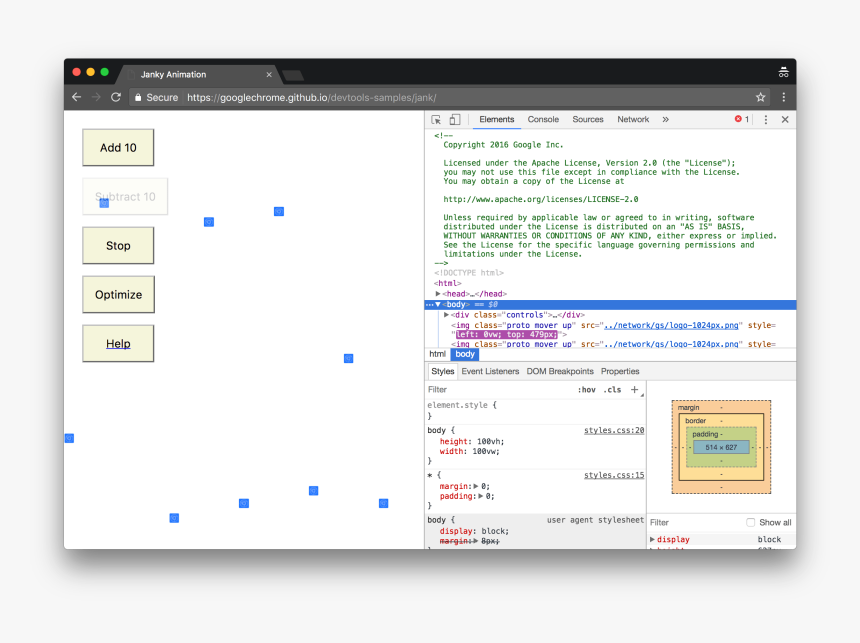Screen dimensions: 860x643
Task: Toggle the device toolbar icon
Action: coord(454,120)
